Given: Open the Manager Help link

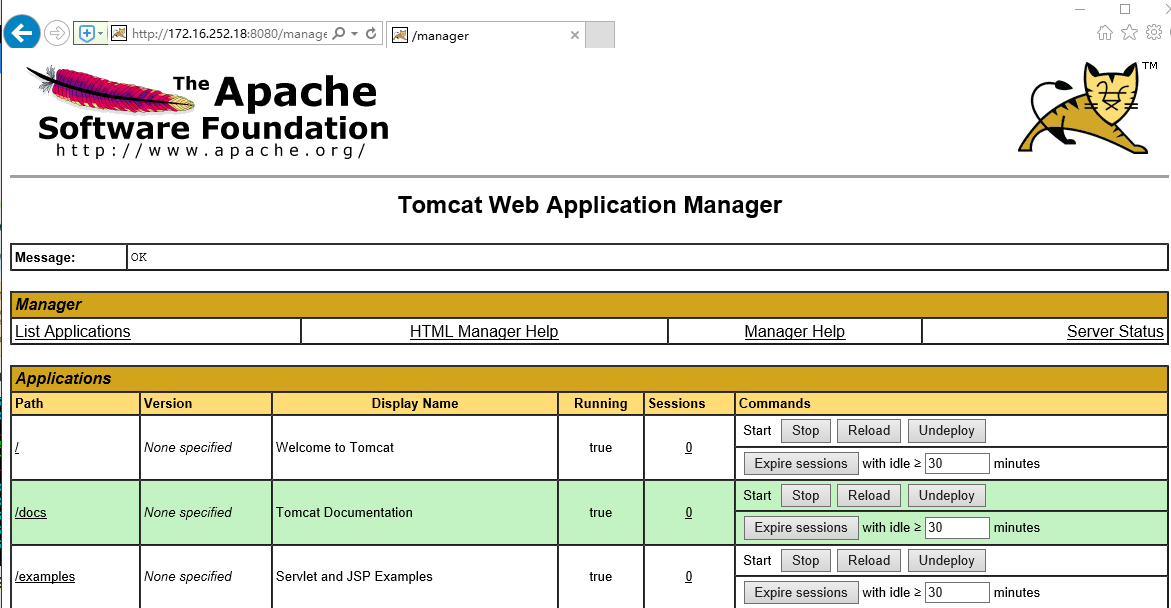Looking at the screenshot, I should (795, 332).
